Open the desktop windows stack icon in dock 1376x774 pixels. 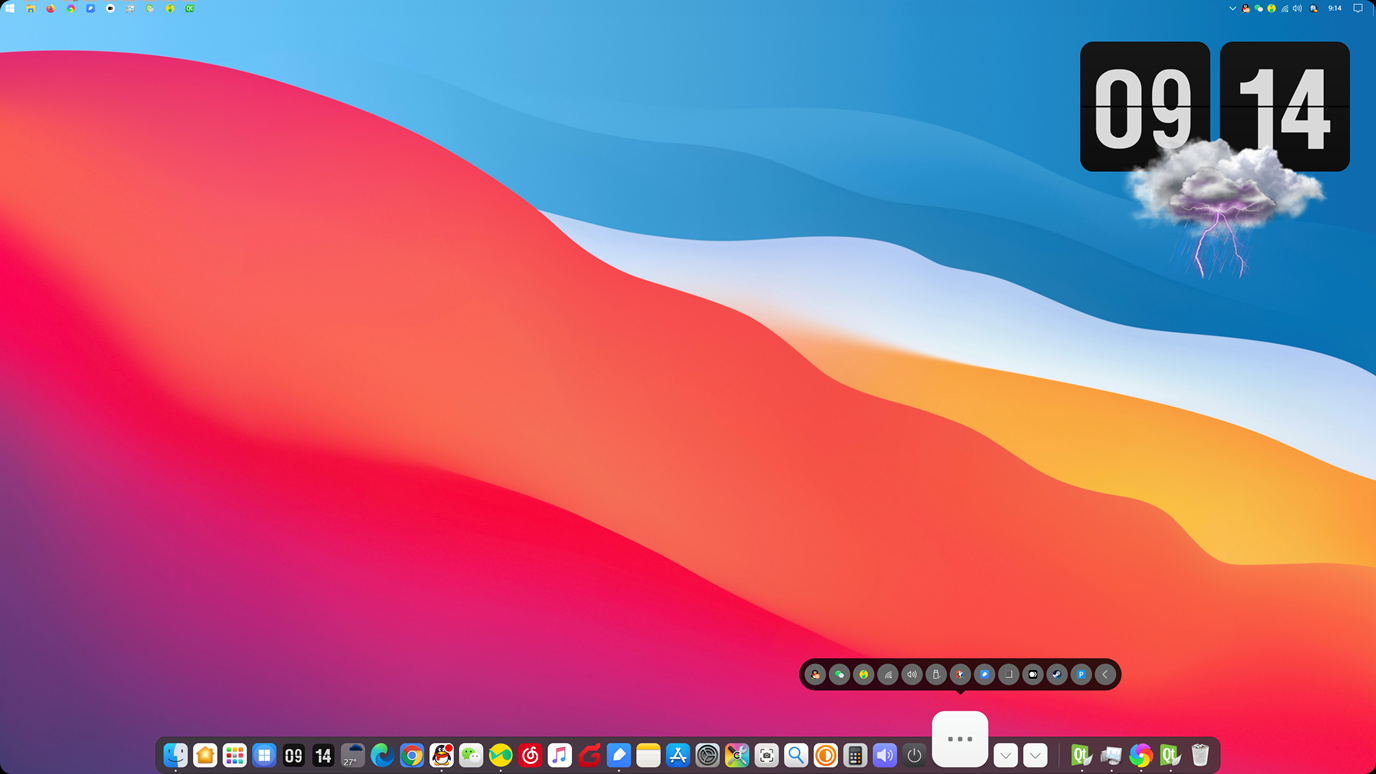tap(1111, 755)
